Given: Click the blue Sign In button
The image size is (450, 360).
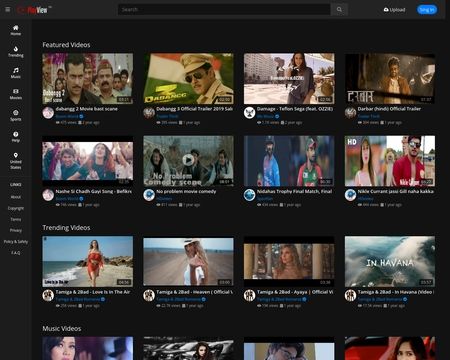Looking at the screenshot, I should coord(427,10).
